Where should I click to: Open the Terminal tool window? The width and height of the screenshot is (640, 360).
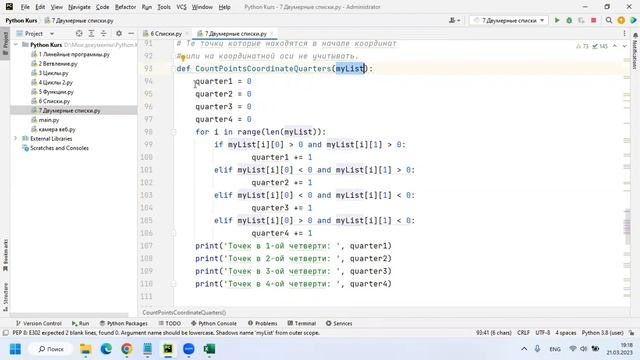(x=302, y=323)
